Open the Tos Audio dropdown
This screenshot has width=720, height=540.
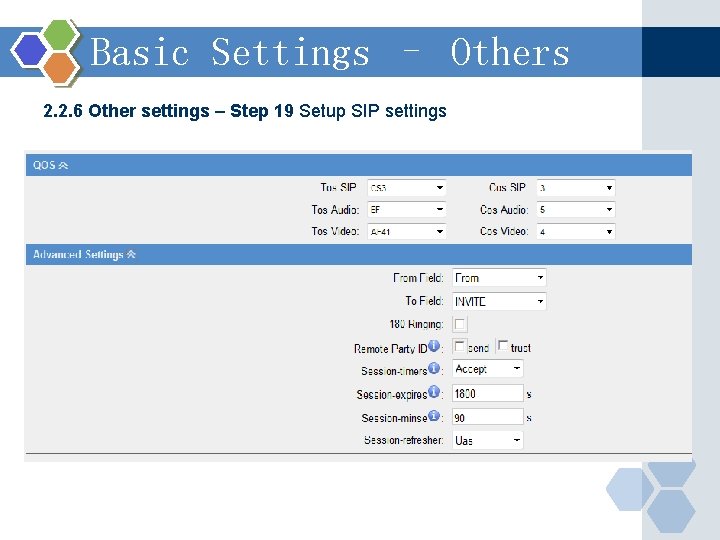click(x=406, y=210)
